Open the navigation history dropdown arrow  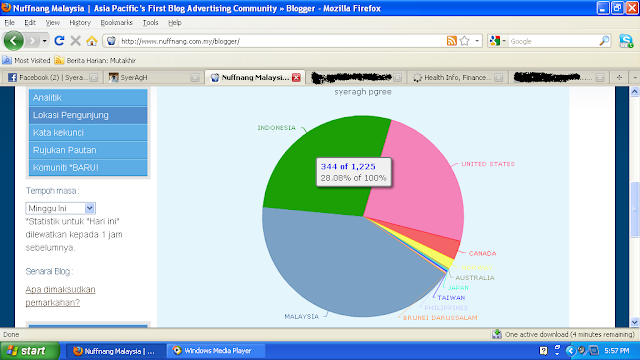(x=44, y=41)
